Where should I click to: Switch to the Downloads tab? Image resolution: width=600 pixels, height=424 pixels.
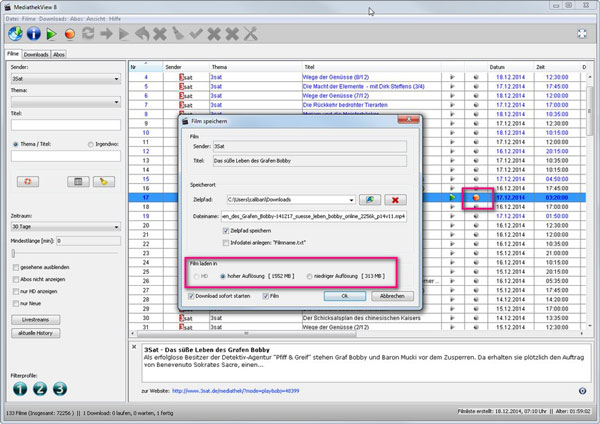36,54
